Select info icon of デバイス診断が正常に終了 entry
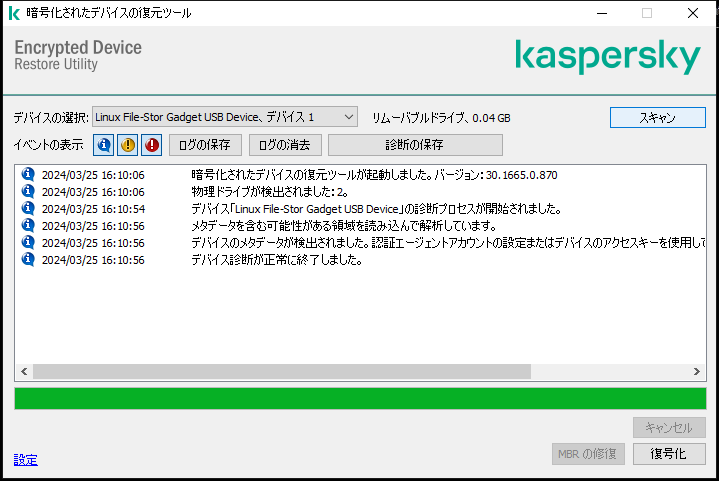 click(28, 259)
